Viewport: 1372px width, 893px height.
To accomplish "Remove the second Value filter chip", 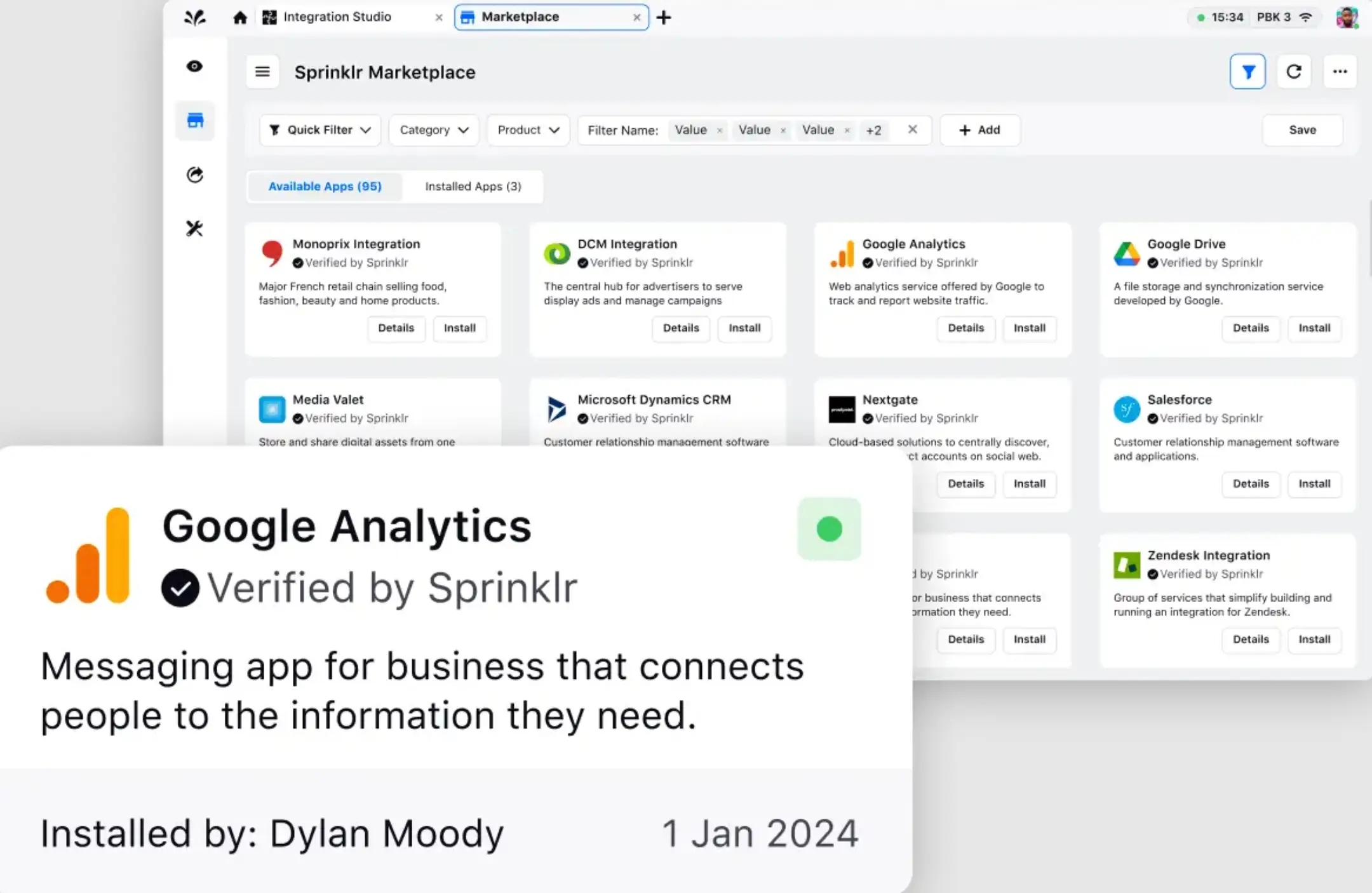I will point(783,131).
